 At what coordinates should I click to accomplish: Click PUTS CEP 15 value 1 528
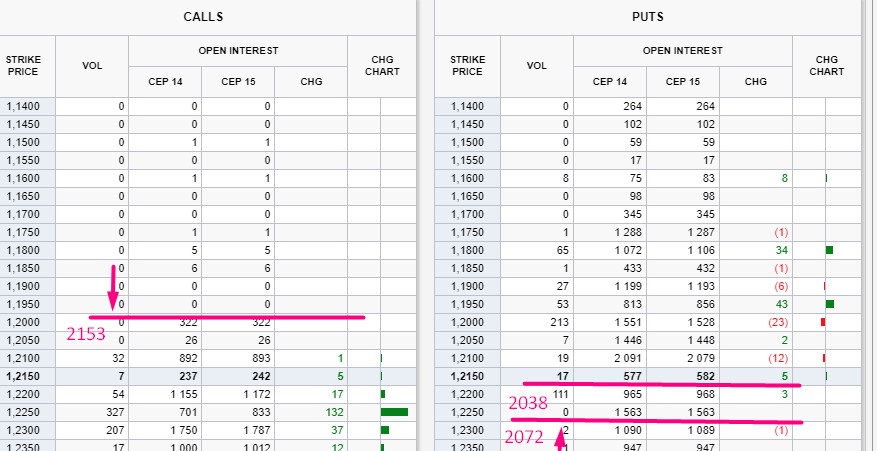click(x=701, y=322)
